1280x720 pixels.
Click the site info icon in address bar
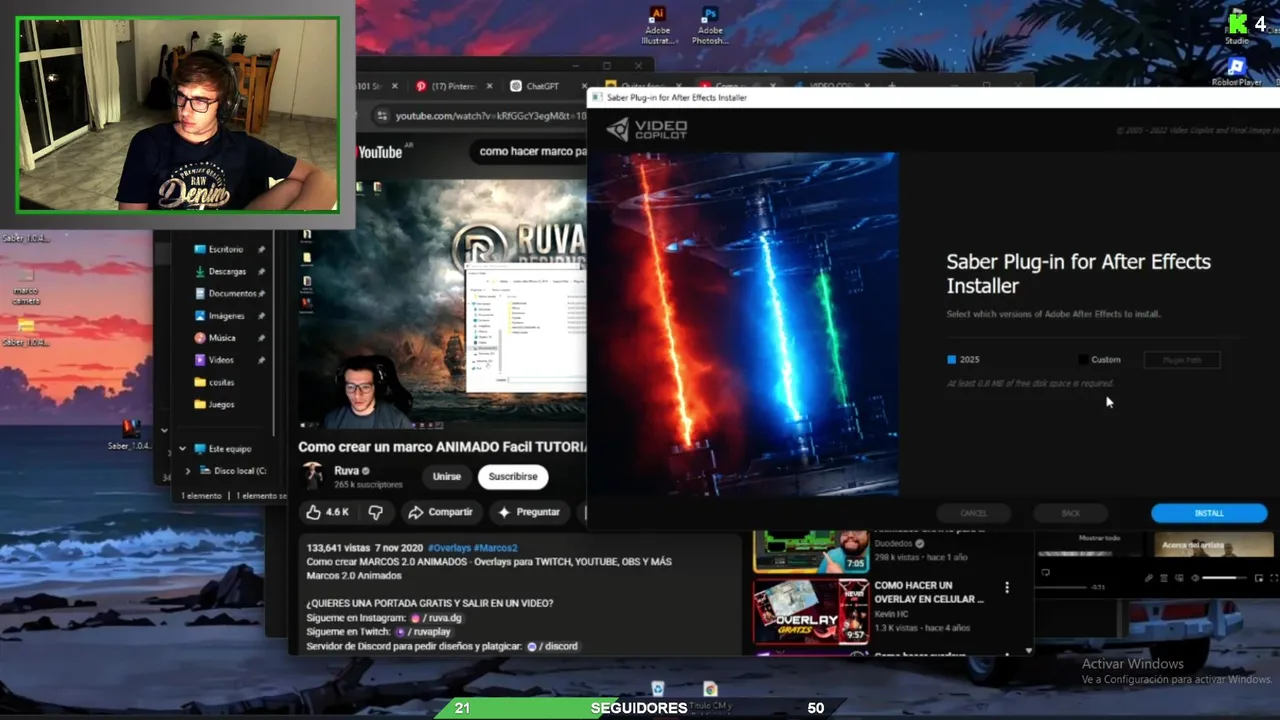point(381,116)
